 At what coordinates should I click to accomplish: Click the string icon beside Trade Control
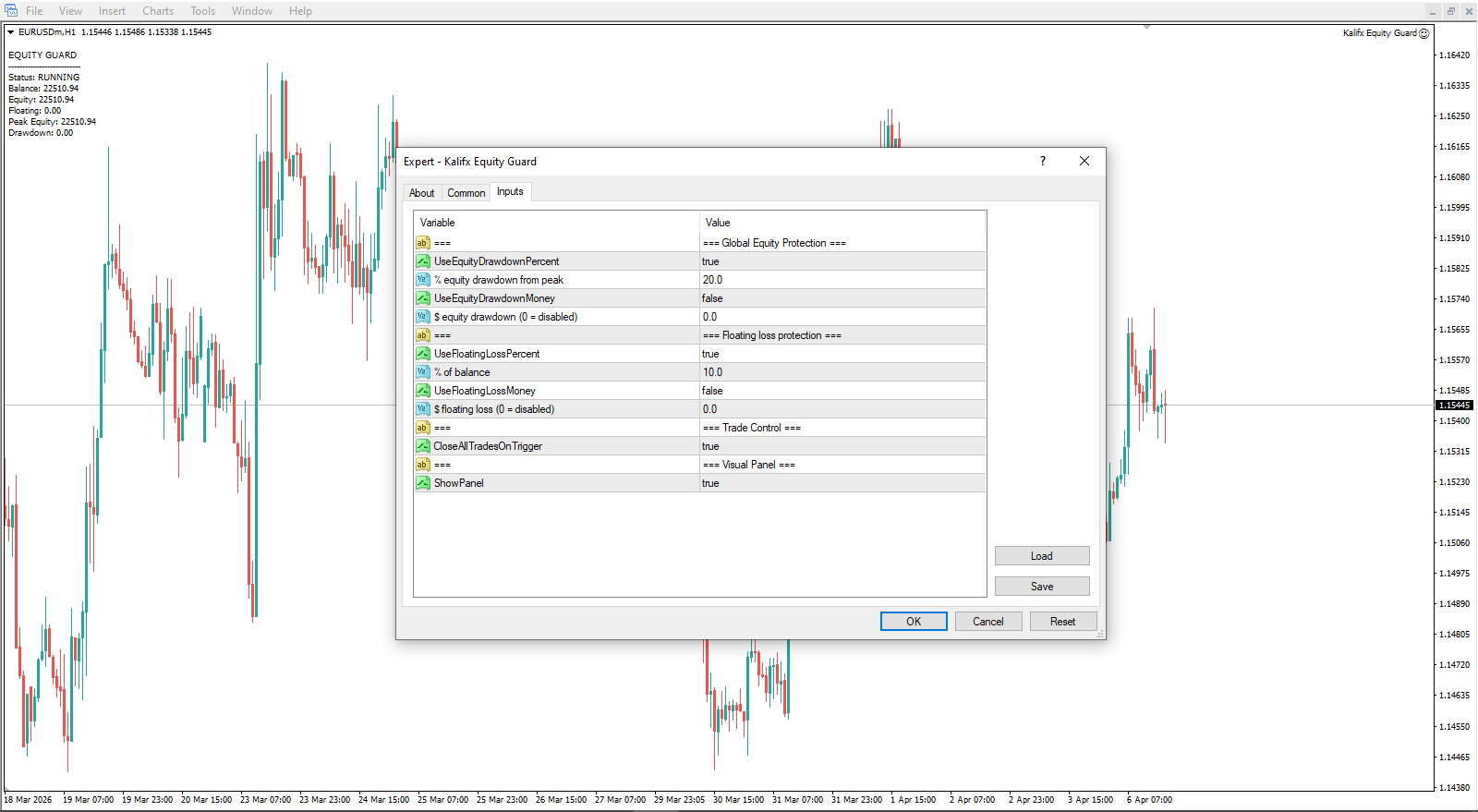(x=422, y=428)
